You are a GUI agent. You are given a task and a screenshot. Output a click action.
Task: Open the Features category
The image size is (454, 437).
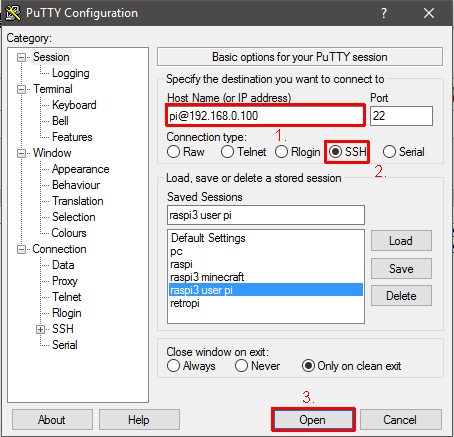pyautogui.click(x=72, y=137)
